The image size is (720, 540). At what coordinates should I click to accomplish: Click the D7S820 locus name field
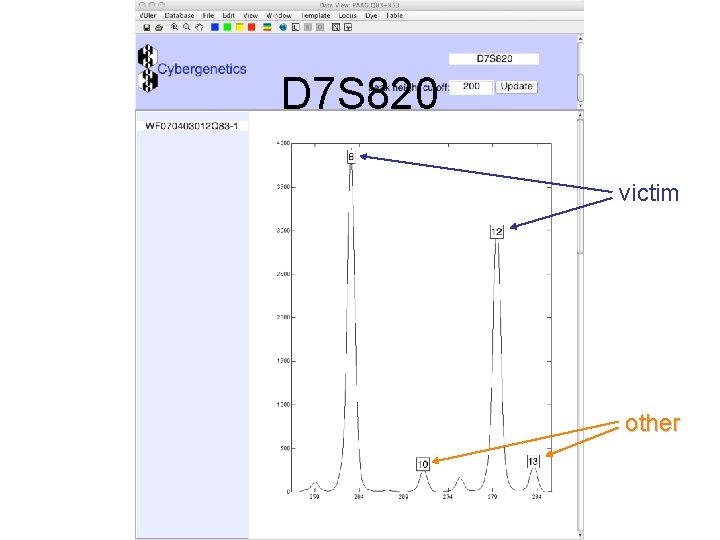coord(494,59)
